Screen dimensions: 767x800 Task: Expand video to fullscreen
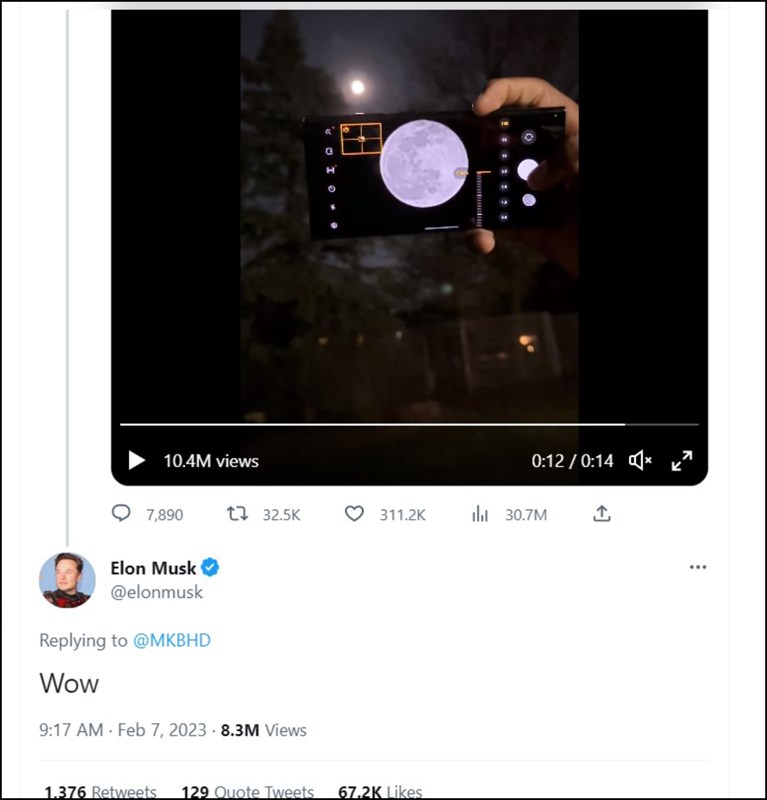pos(682,461)
